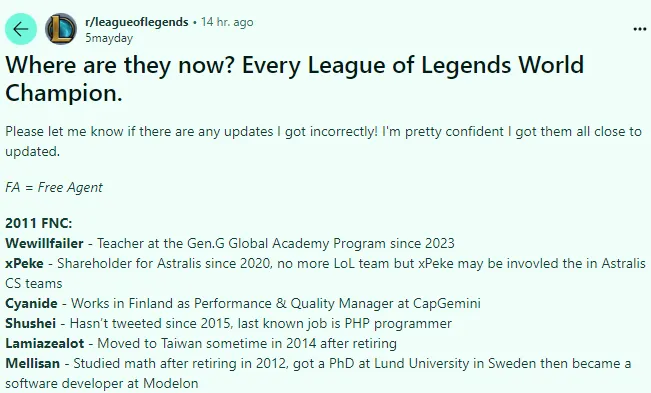Open the three-dot post options menu
The image size is (651, 393).
pos(640,29)
